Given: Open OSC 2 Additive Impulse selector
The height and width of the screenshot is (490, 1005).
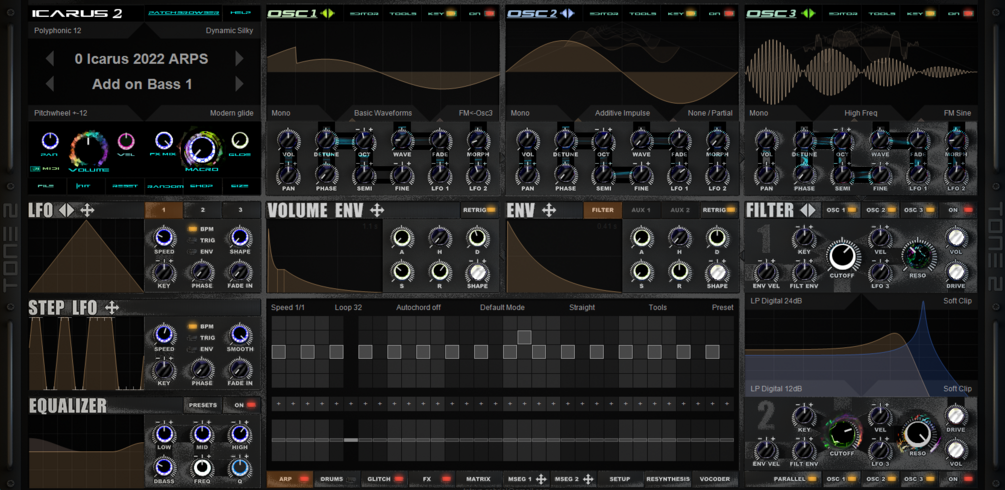Looking at the screenshot, I should point(622,113).
